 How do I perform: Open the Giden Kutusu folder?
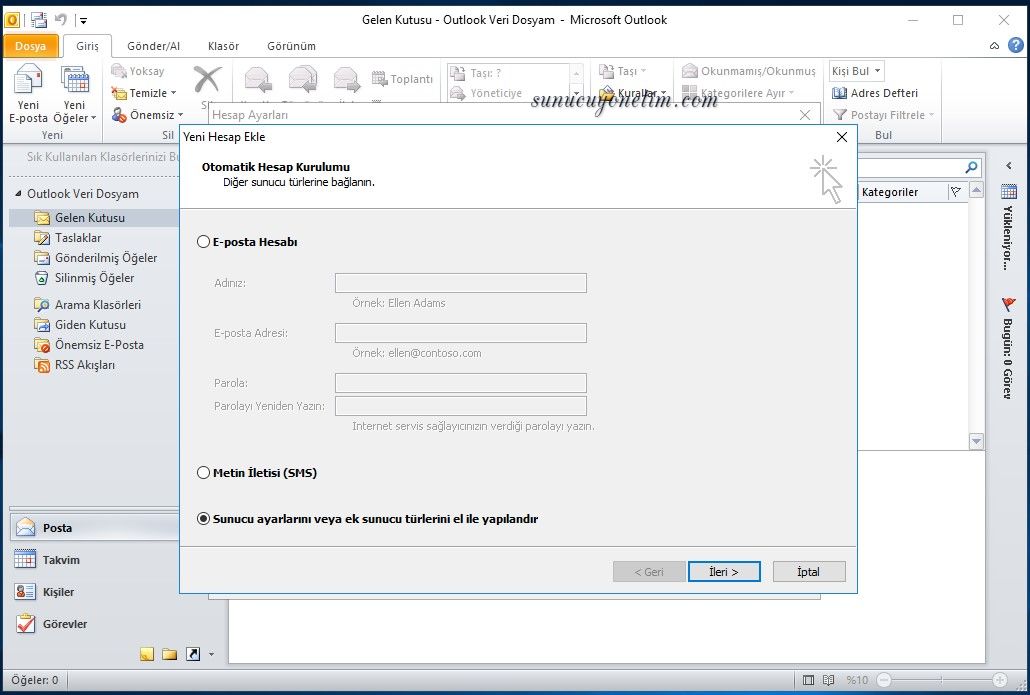pos(90,325)
